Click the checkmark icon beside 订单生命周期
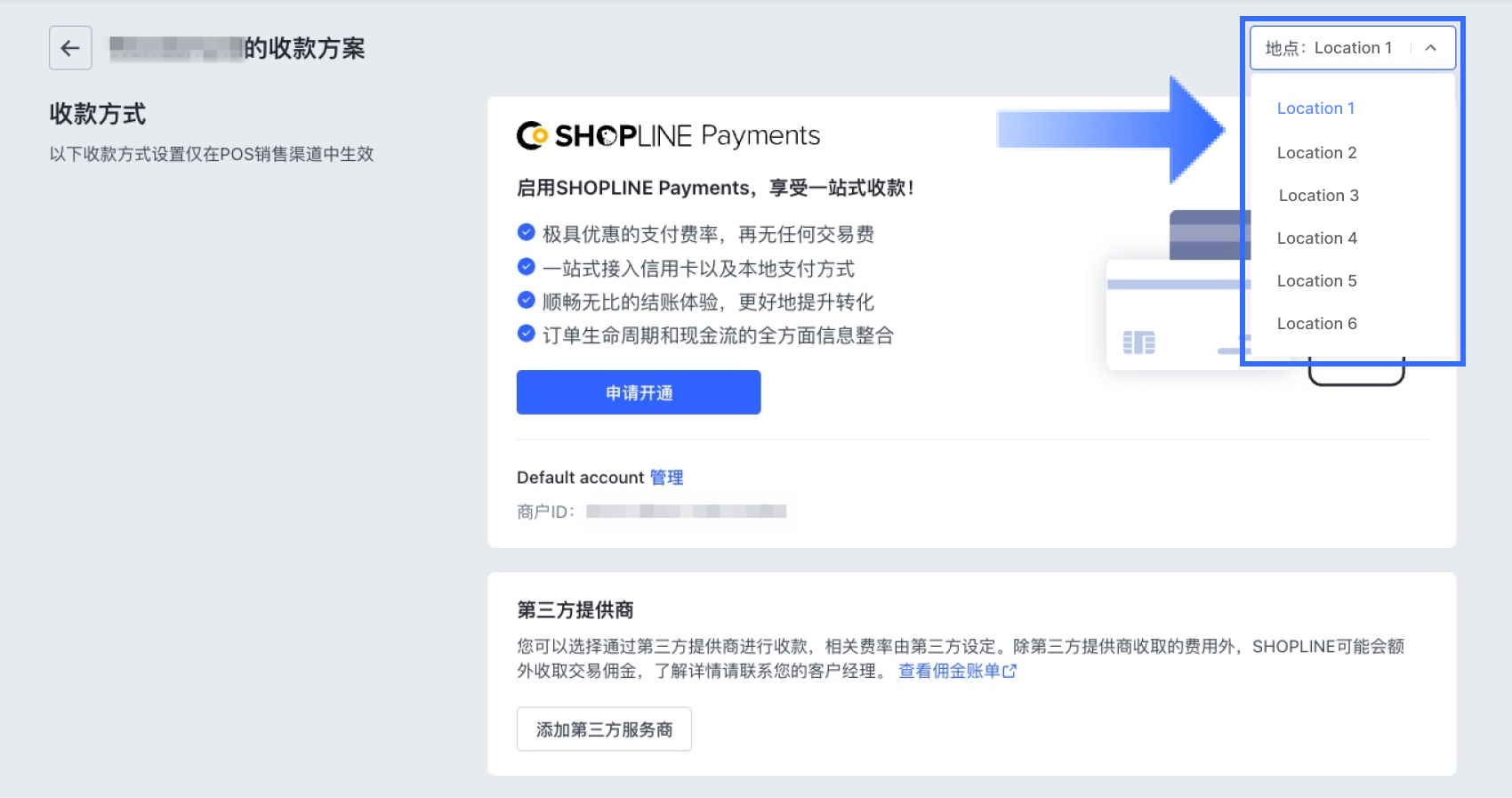 [527, 335]
